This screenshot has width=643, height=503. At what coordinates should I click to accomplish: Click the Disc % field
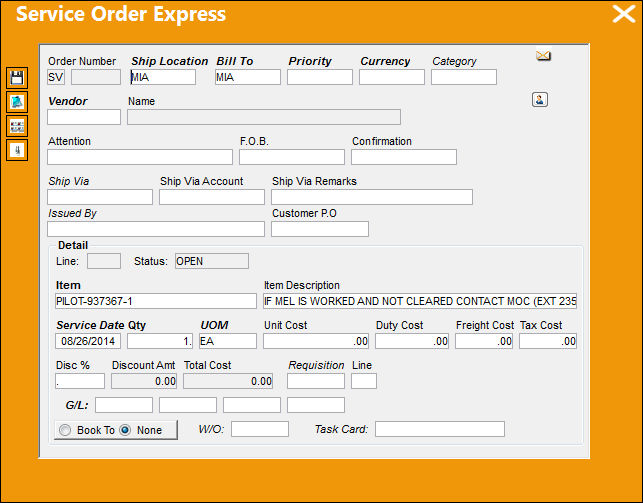coord(80,381)
